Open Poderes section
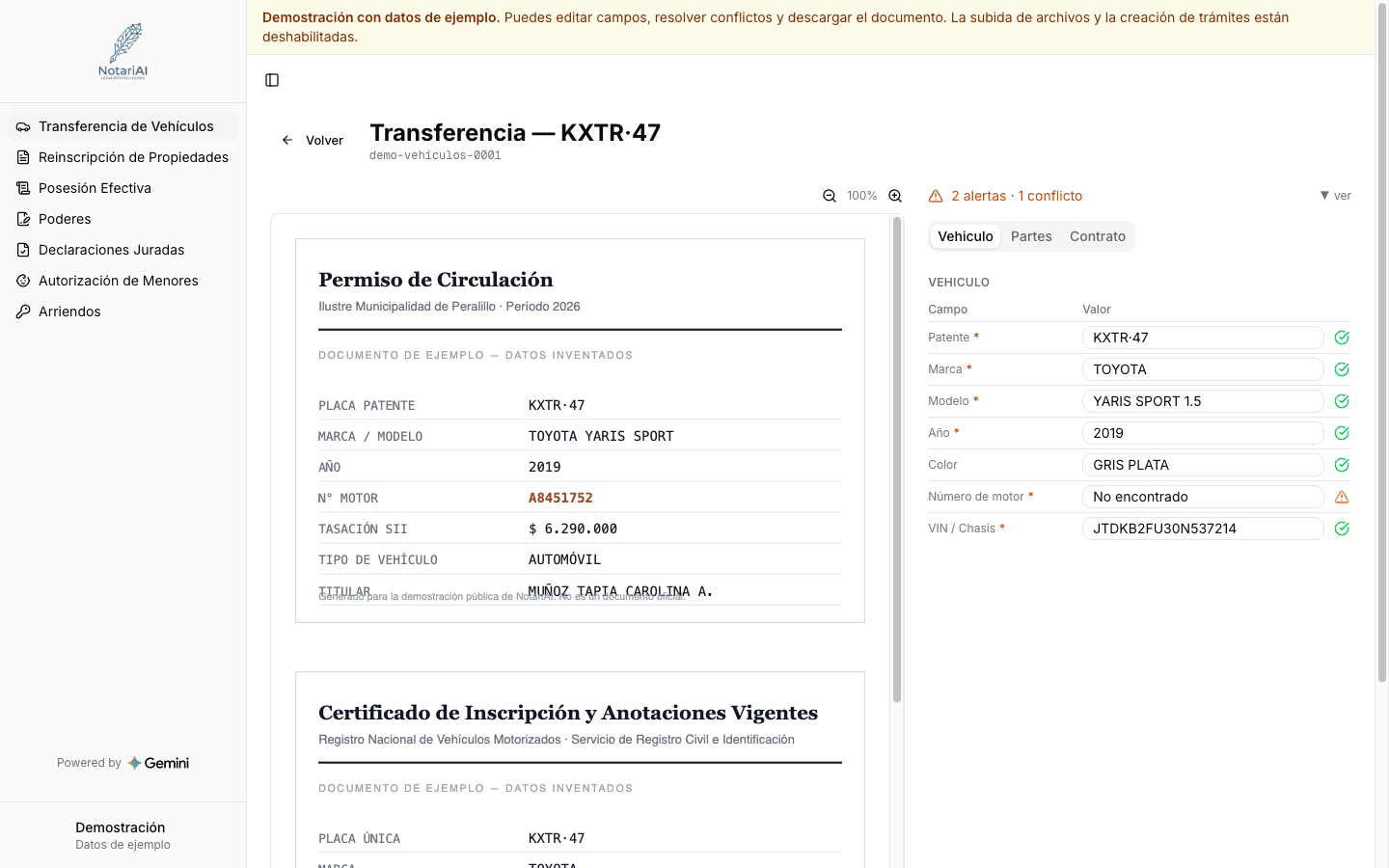The image size is (1389, 868). point(123,219)
